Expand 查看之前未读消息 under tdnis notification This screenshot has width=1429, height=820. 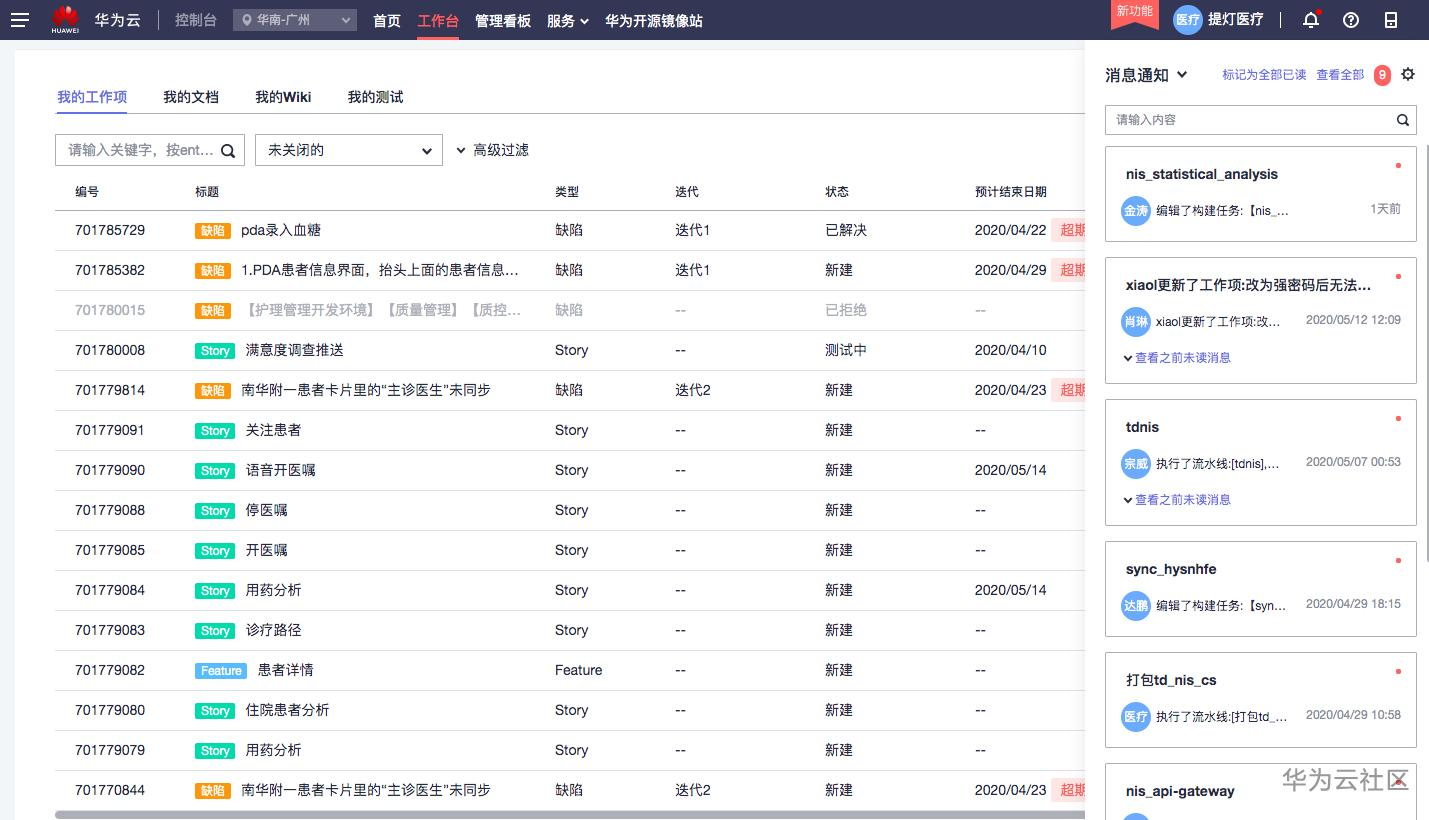1177,500
